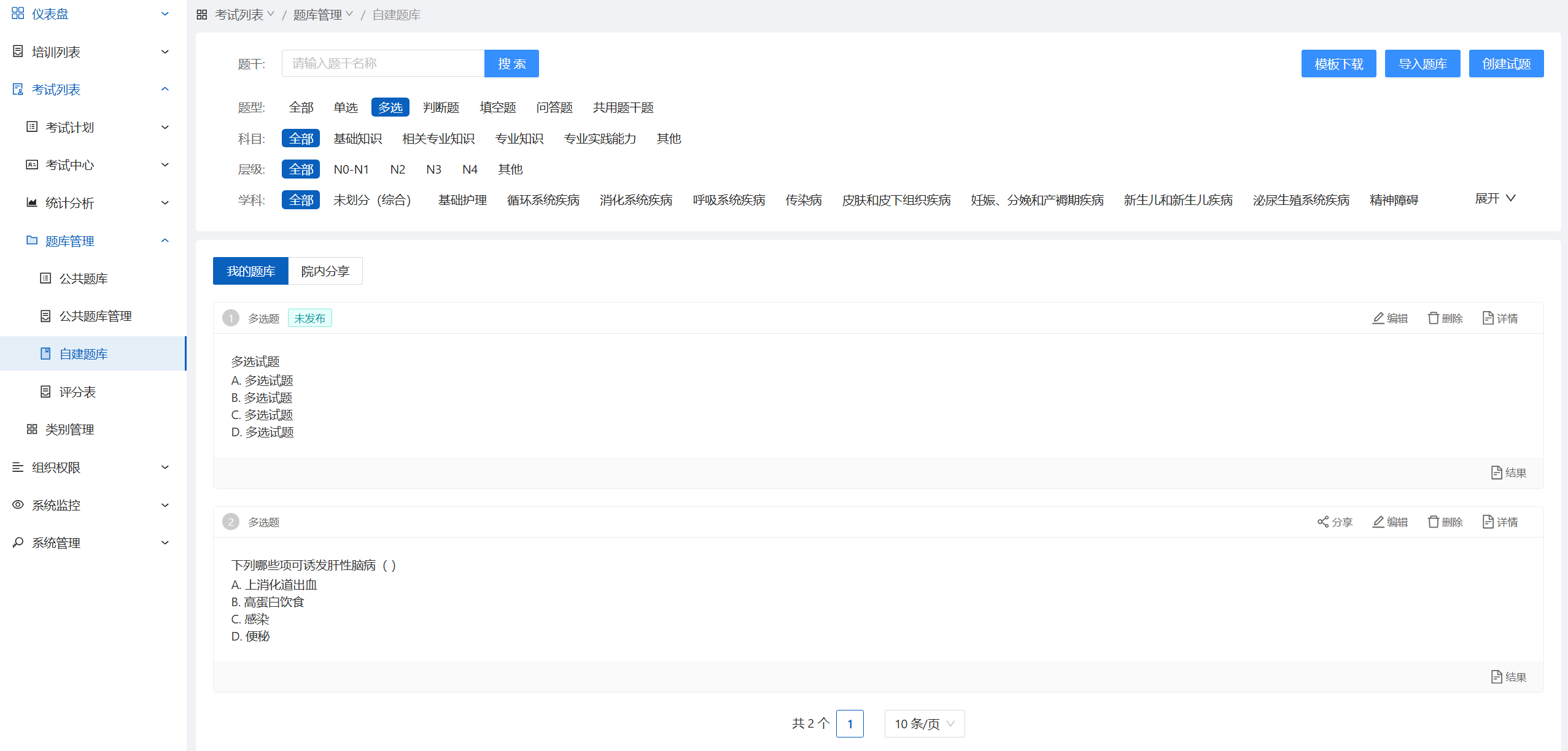The image size is (1568, 751).
Task: Open the 10 per page dropdown
Action: [x=924, y=724]
